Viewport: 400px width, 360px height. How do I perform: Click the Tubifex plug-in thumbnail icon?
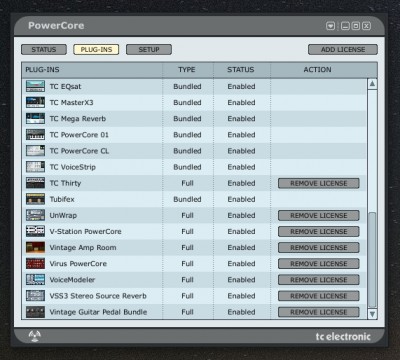coord(35,199)
